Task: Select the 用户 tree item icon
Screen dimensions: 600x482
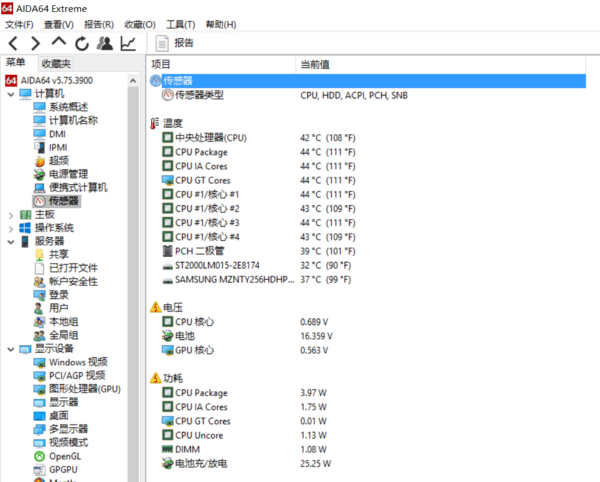Action: (39, 308)
